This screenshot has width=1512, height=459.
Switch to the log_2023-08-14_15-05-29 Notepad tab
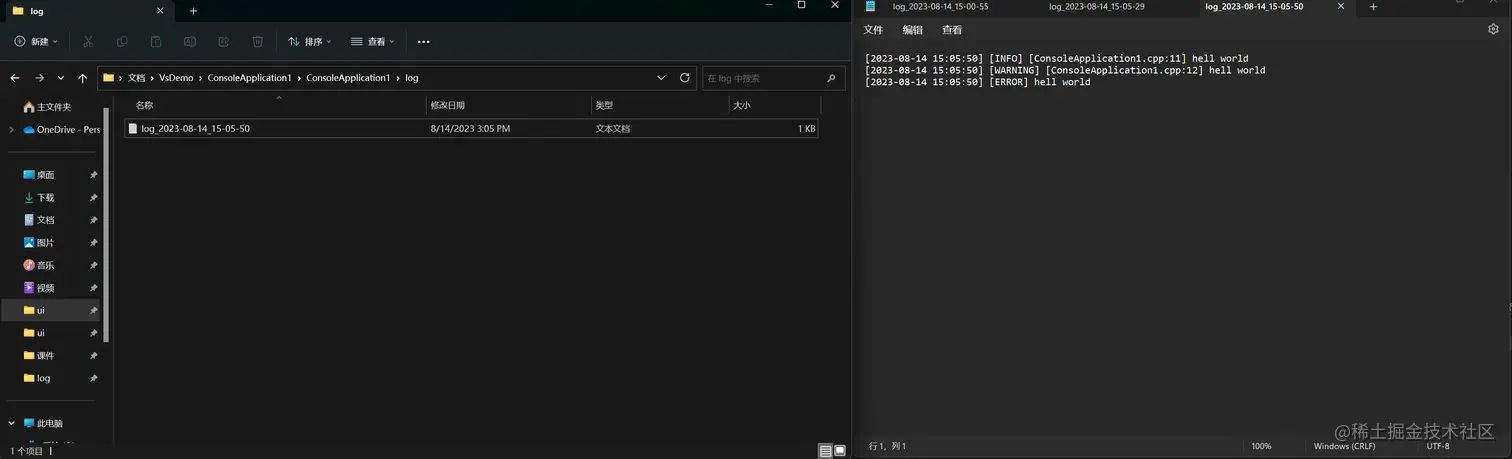click(1097, 7)
